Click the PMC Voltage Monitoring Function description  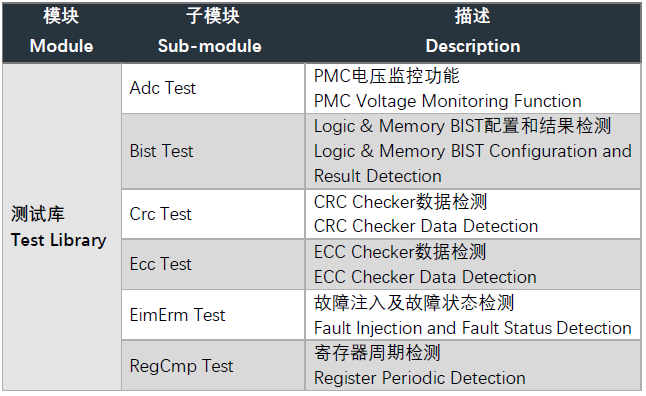(447, 101)
